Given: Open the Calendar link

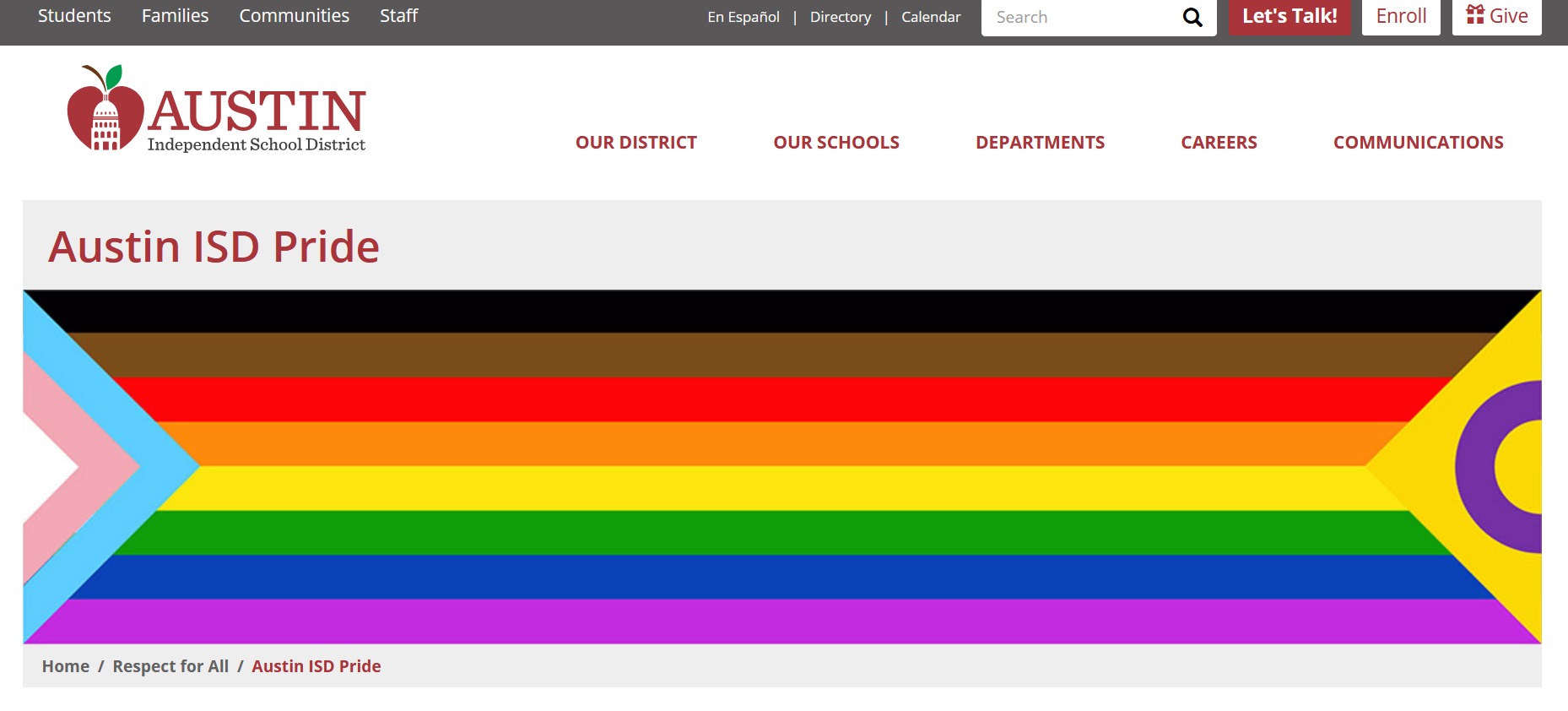Looking at the screenshot, I should 931,17.
